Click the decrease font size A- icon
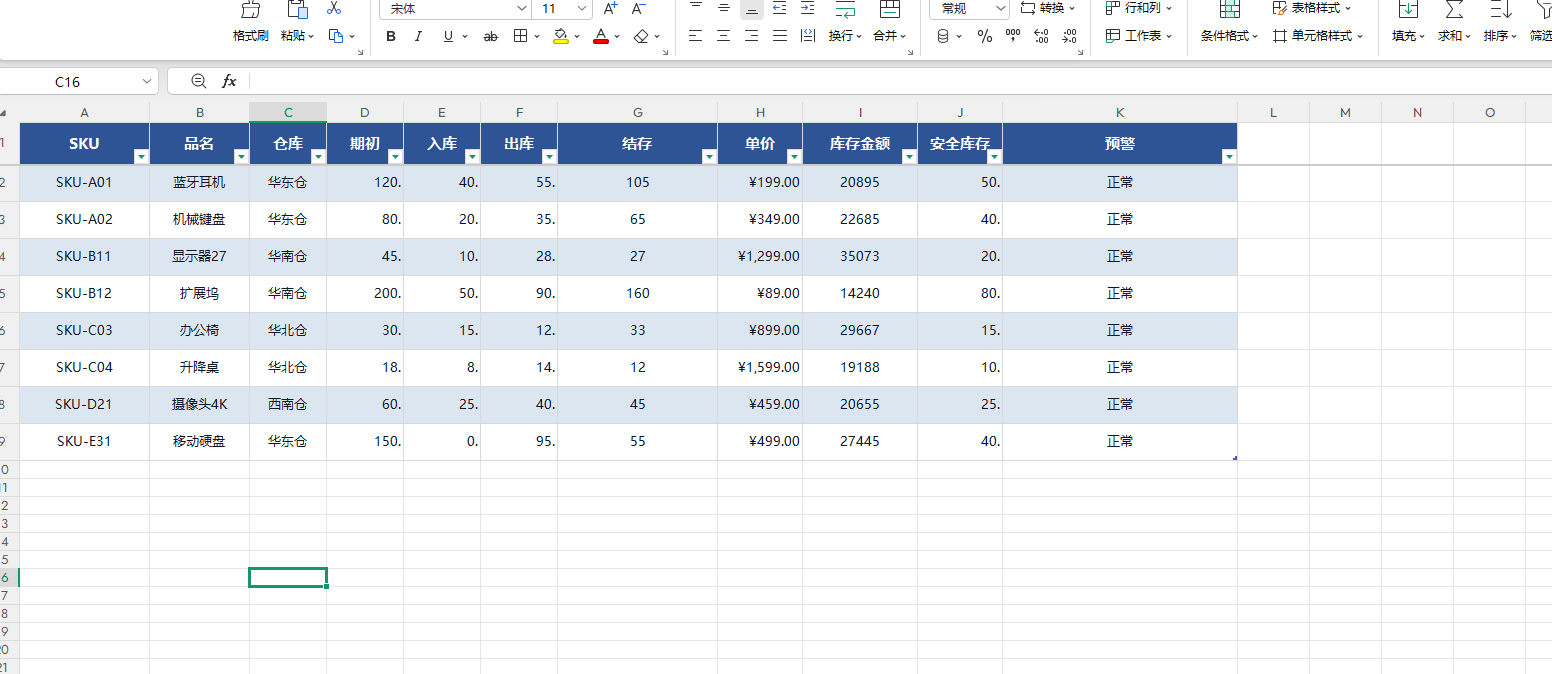This screenshot has height=674, width=1552. point(640,8)
